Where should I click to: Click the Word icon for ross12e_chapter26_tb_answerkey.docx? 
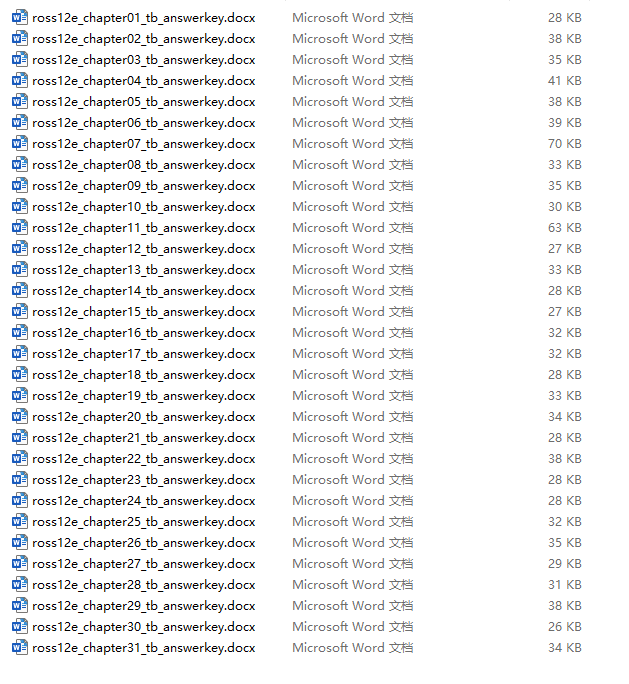point(20,543)
